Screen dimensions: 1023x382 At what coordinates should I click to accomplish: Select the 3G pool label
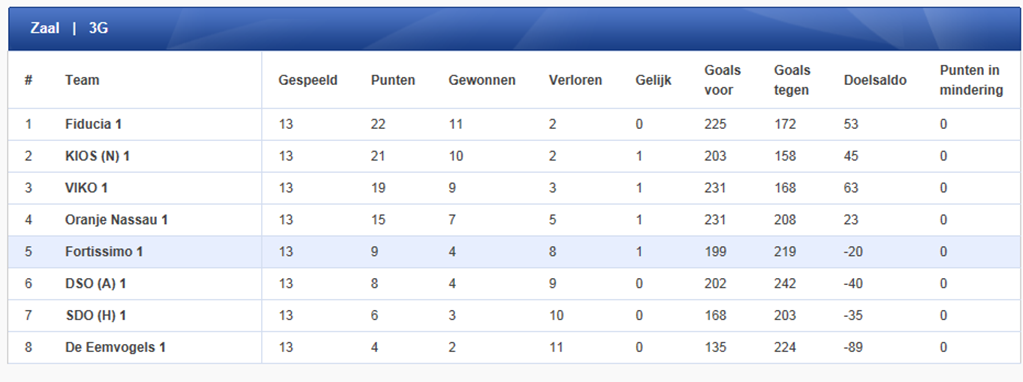(99, 28)
